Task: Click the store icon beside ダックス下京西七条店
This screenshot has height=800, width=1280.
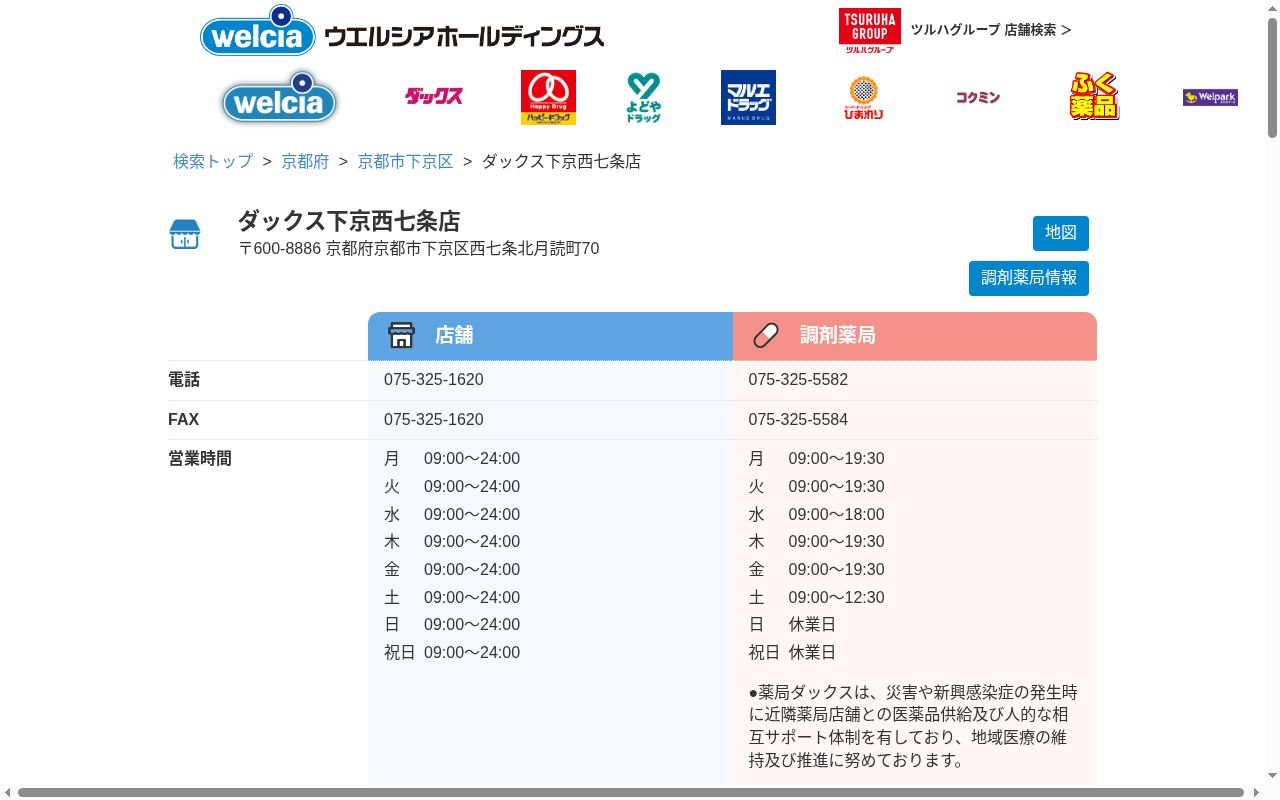Action: click(x=185, y=234)
